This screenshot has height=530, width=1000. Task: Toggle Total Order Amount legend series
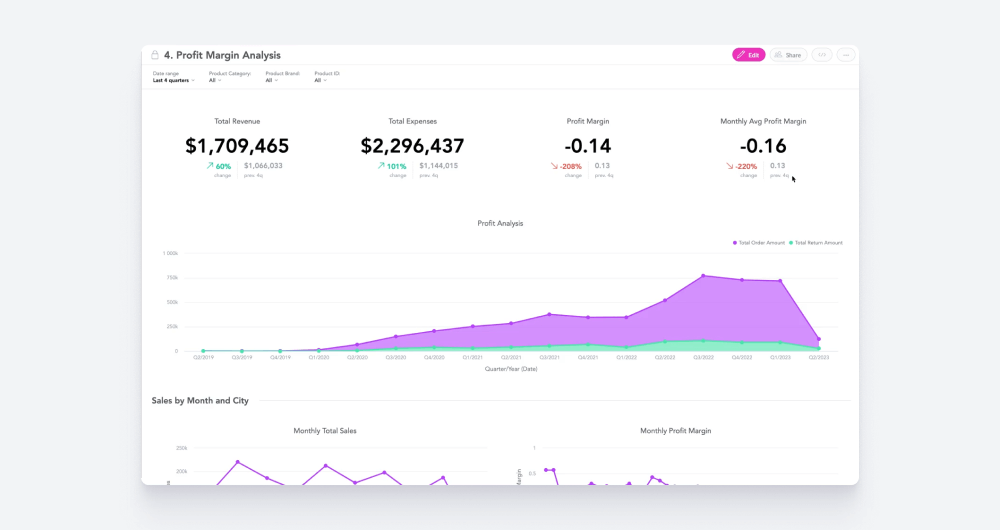761,243
